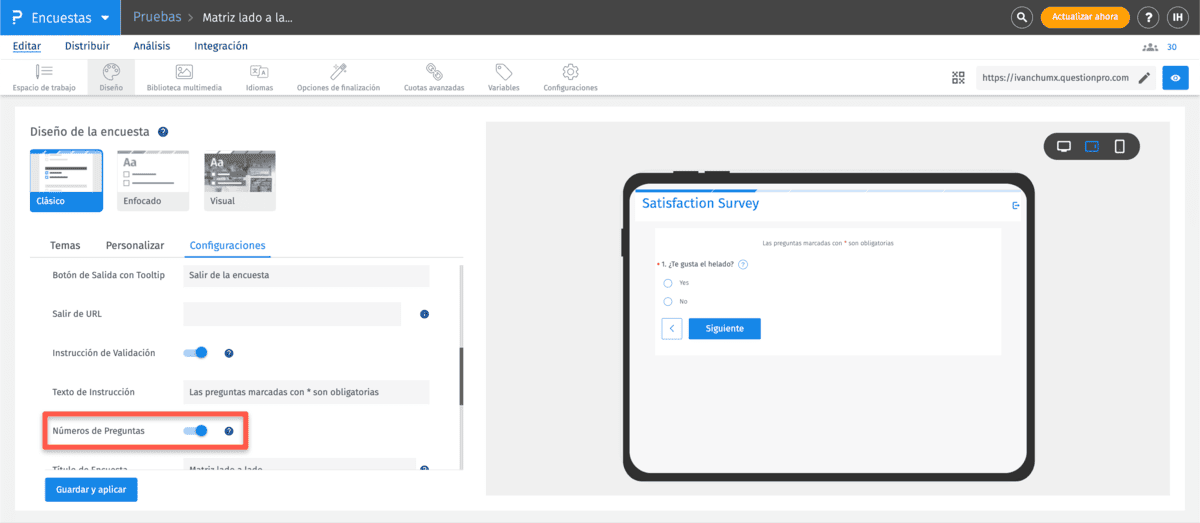Click the Botón de Salida tooltip field

(306, 275)
